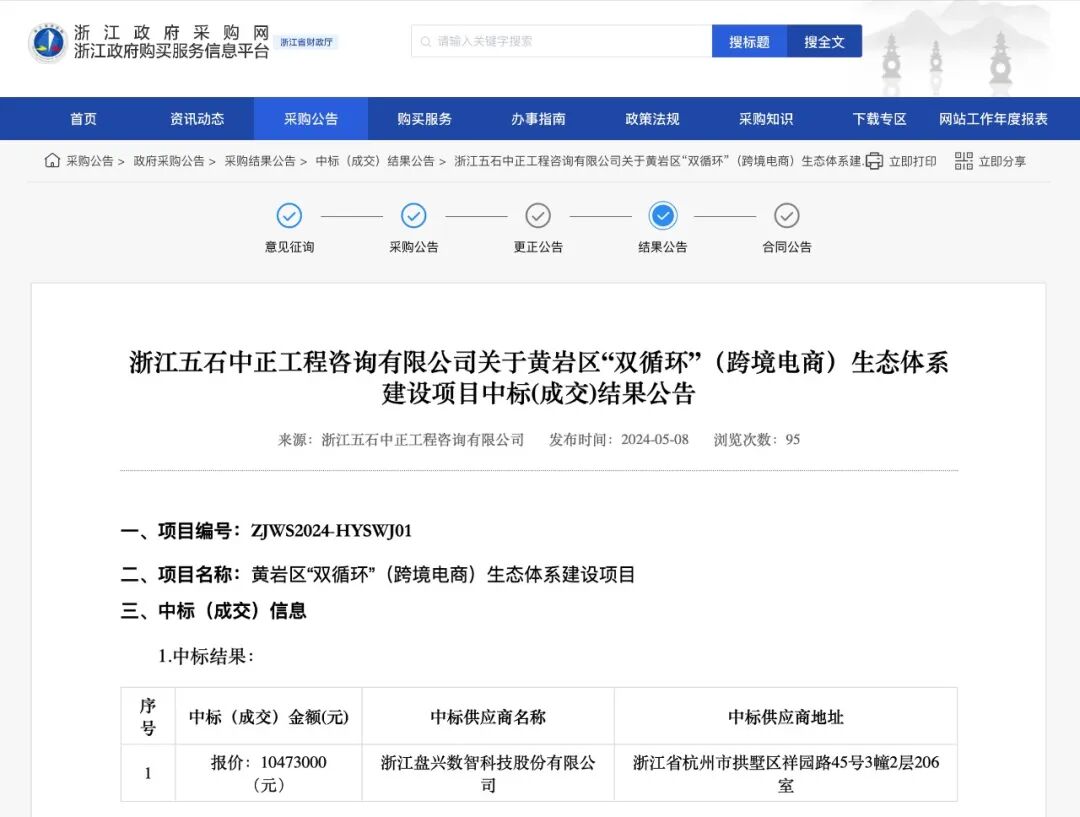Click the 中标（成交）金额(元) table header
The height and width of the screenshot is (817, 1080).
pyautogui.click(x=269, y=717)
